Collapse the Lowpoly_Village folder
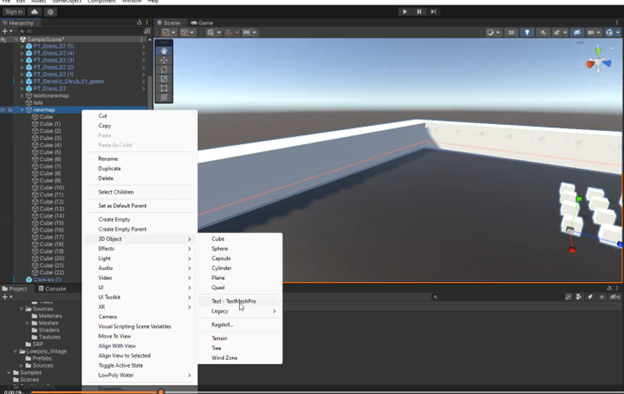This screenshot has height=394, width=624. click(15, 351)
